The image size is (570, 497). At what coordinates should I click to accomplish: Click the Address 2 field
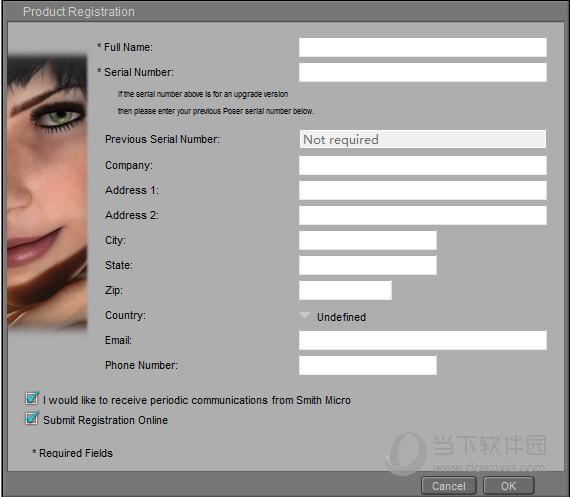point(422,215)
